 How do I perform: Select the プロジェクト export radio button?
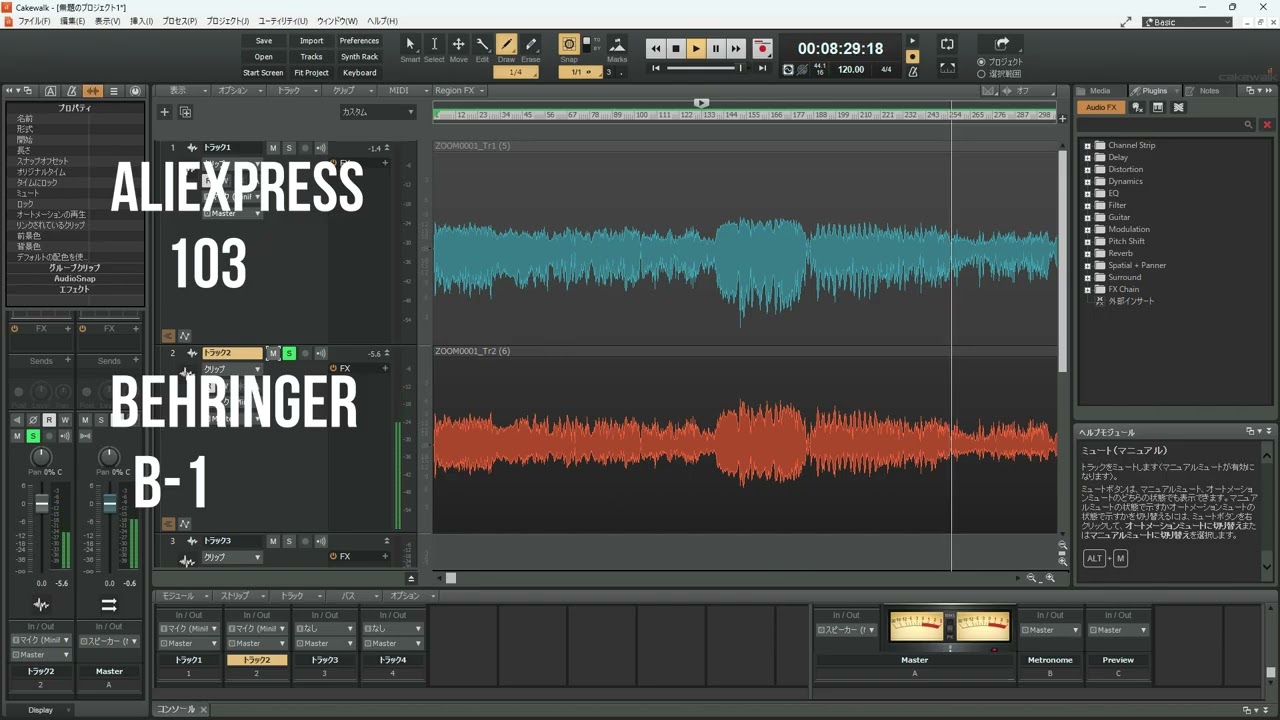point(981,62)
